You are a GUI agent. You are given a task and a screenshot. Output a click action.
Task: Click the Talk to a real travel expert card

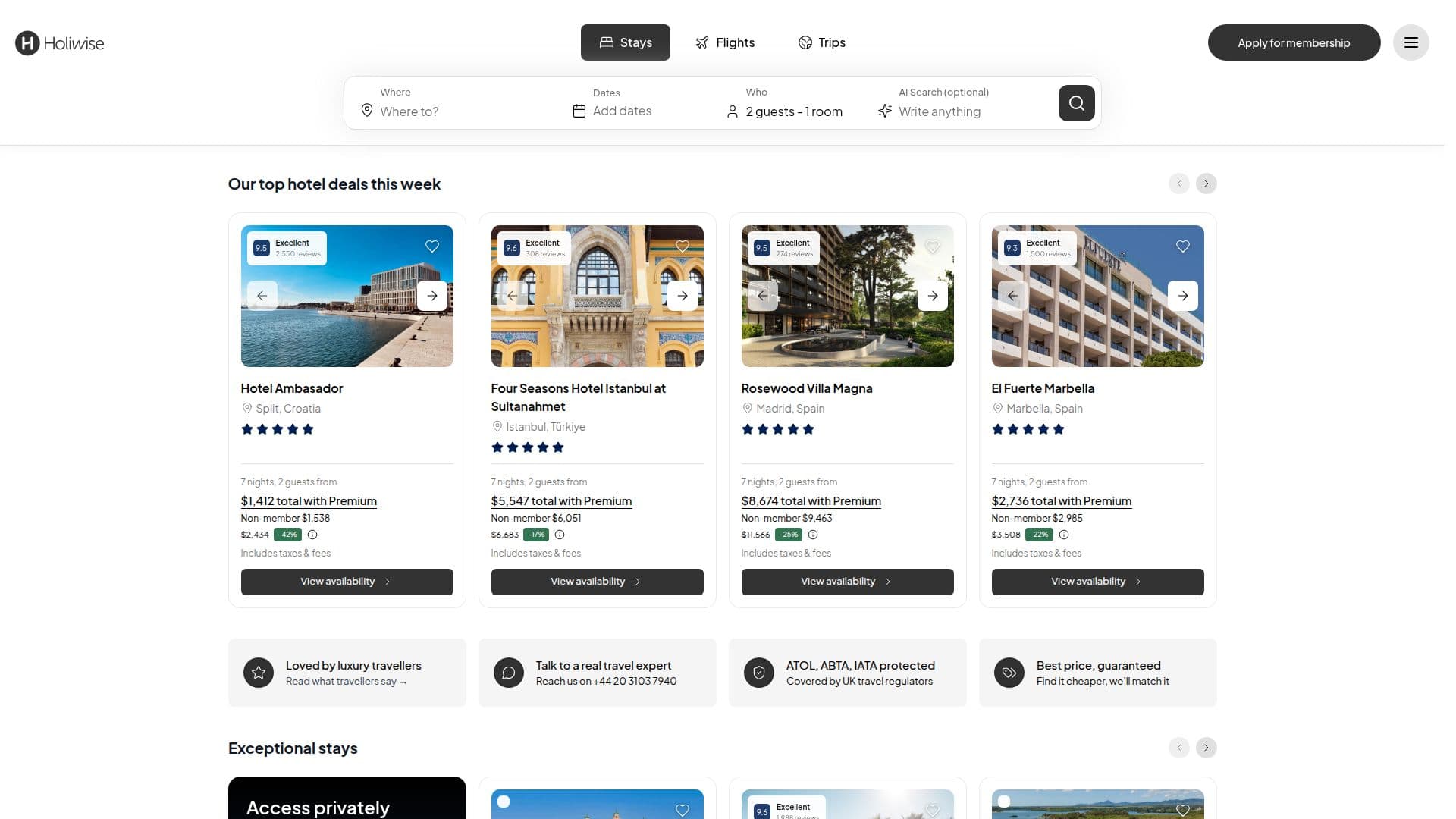pos(597,673)
